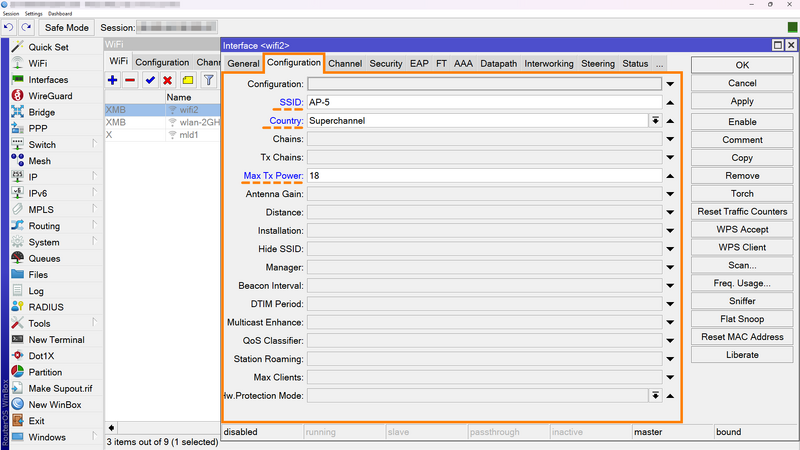800x450 pixels.
Task: Expand the Chains field arrow
Action: point(670,139)
